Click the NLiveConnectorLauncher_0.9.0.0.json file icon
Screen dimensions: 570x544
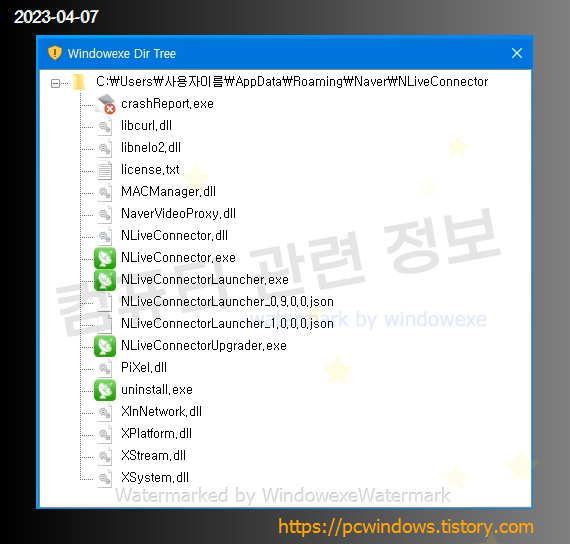click(105, 302)
